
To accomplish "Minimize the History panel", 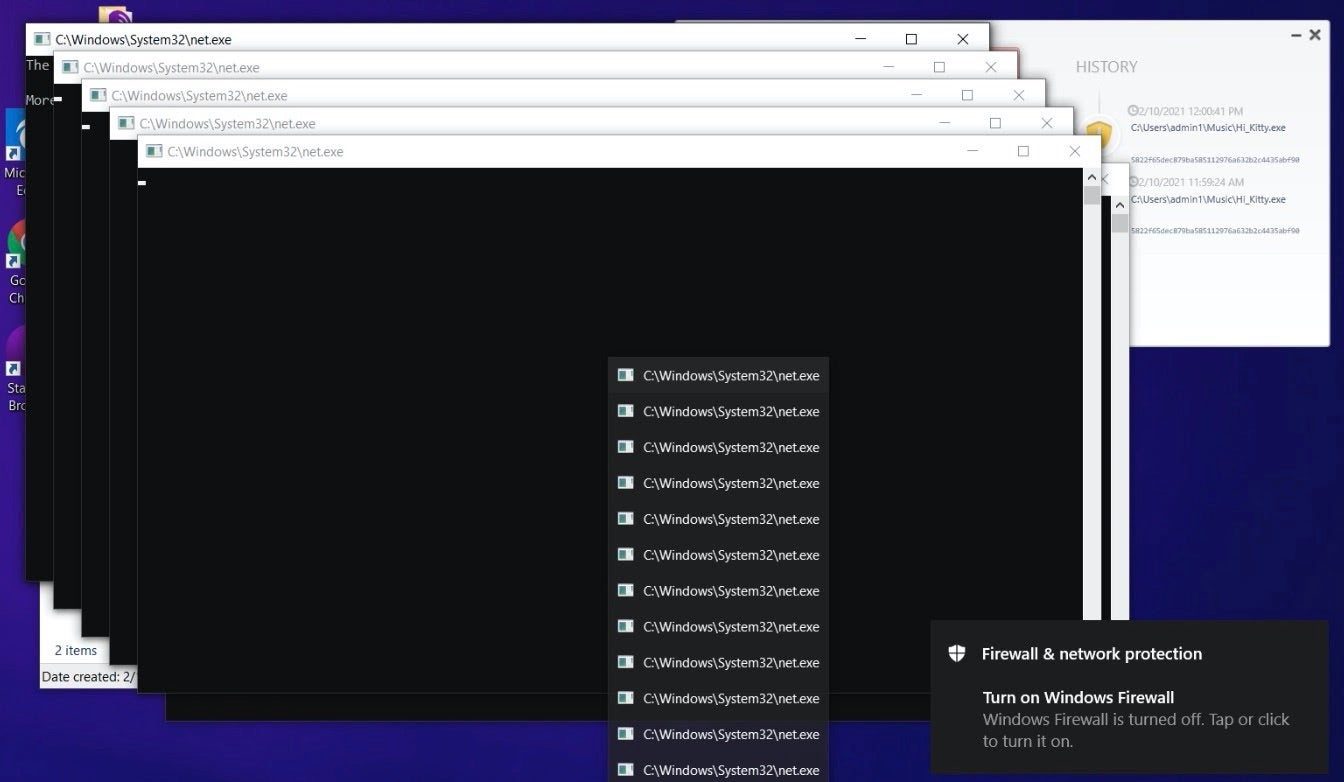I will coord(1295,35).
